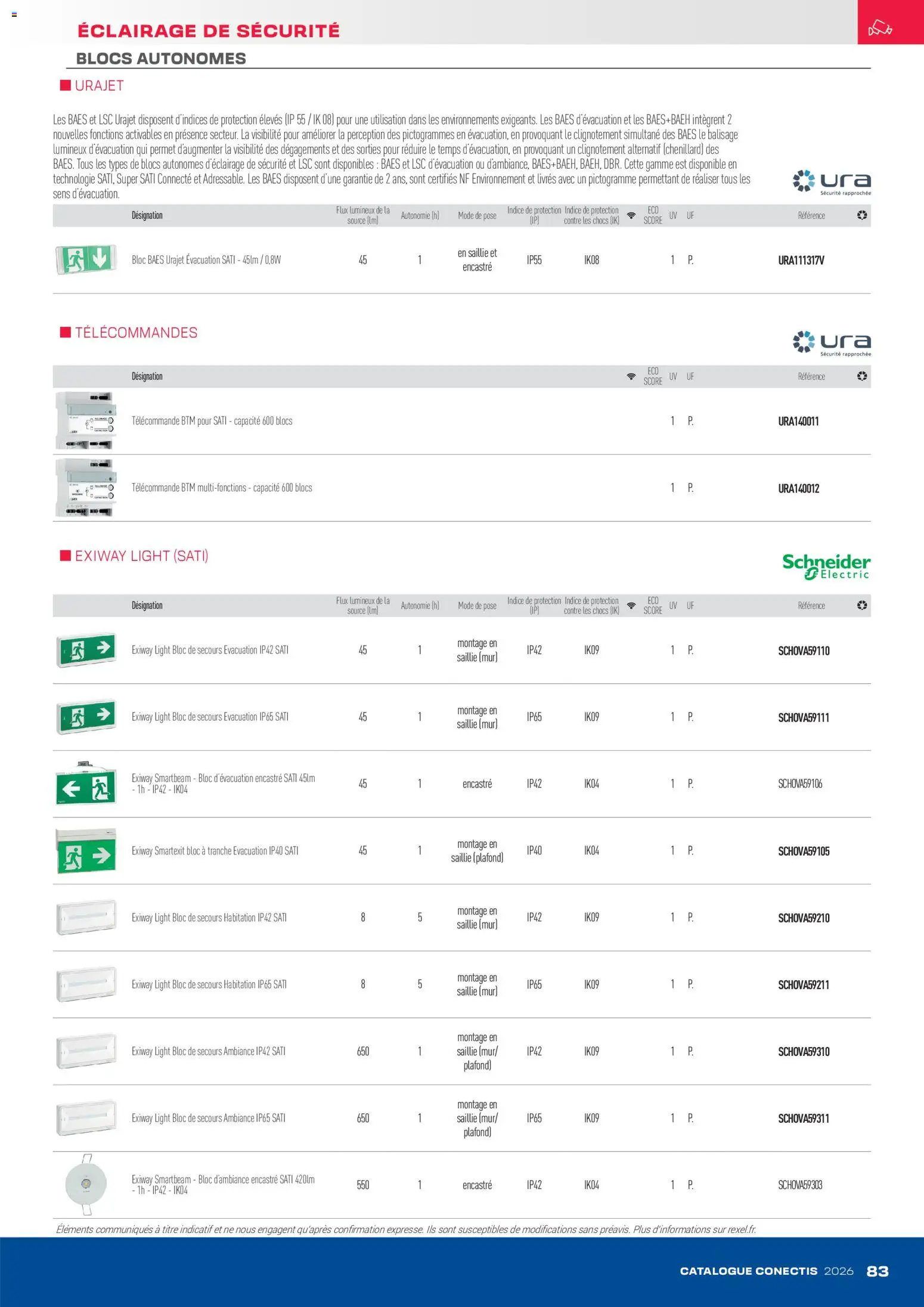Open the Bloc BAES Urajet Évacuation product image
The height and width of the screenshot is (1307, 924).
pyautogui.click(x=86, y=259)
